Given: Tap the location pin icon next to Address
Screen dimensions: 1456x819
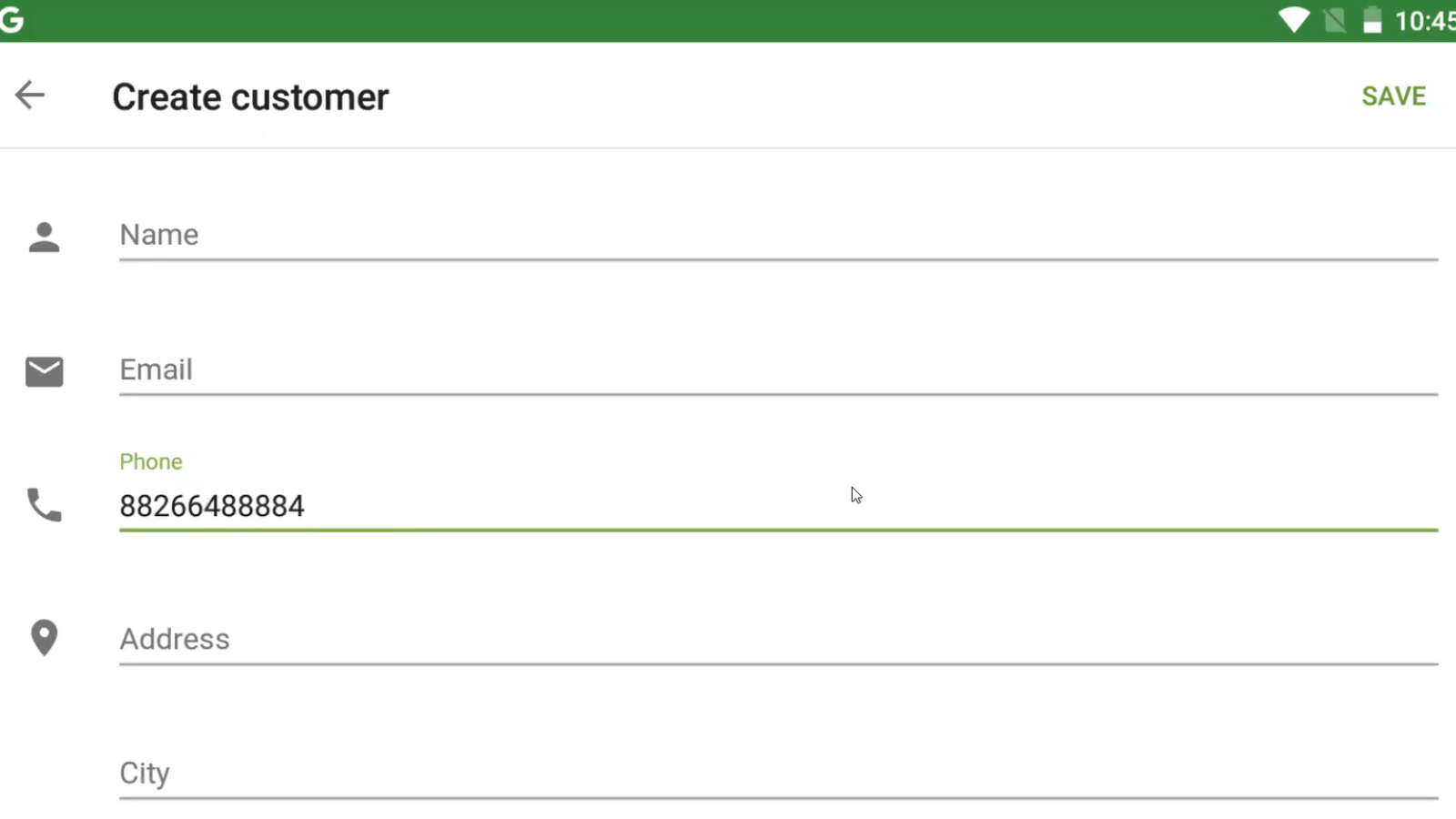Looking at the screenshot, I should click(44, 638).
